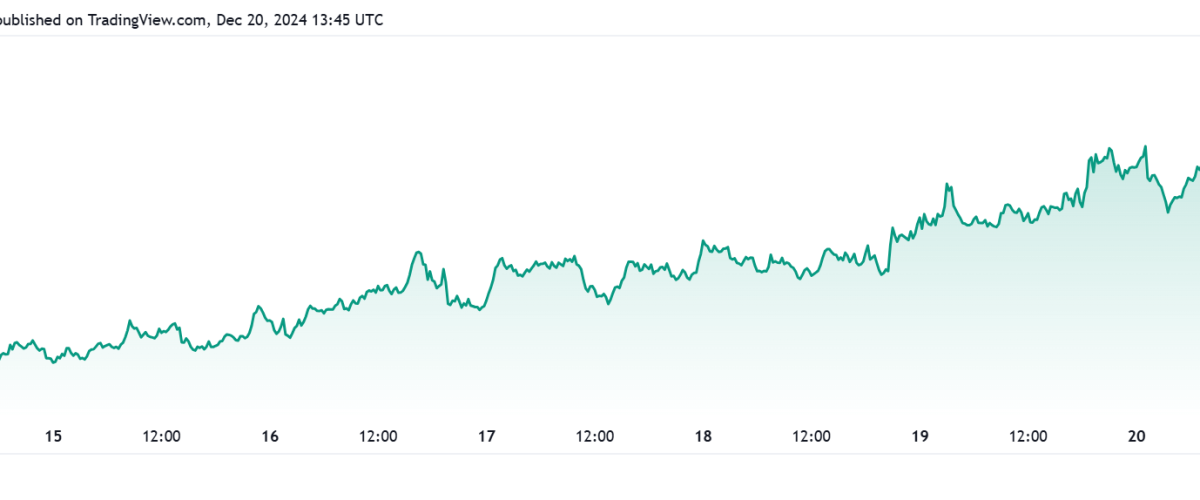Click the 19 date label on time axis
Viewport: 1200px width, 500px height.
coord(920,436)
